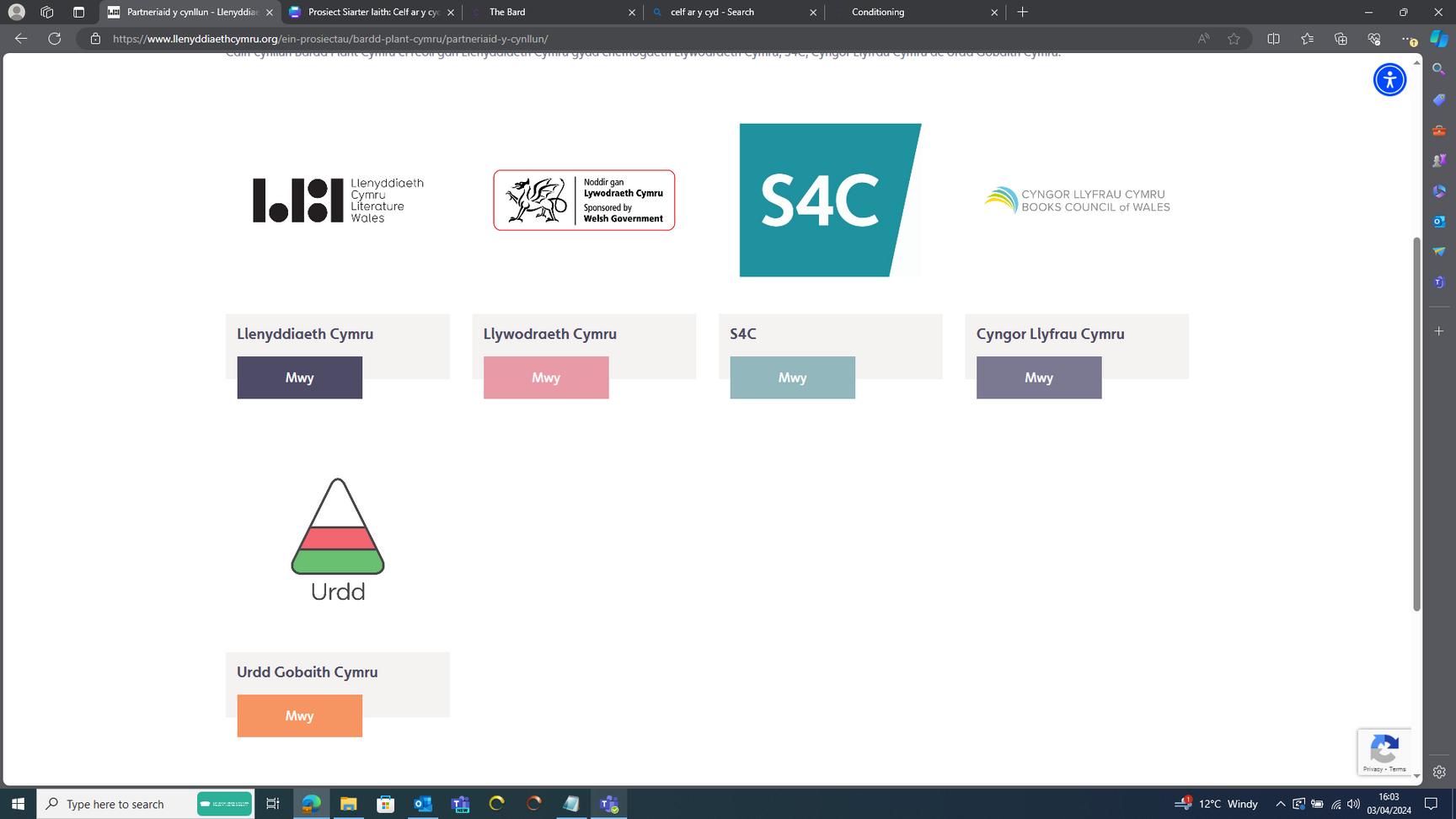Turn on Read aloud
This screenshot has height=819, width=1456.
tap(1203, 39)
